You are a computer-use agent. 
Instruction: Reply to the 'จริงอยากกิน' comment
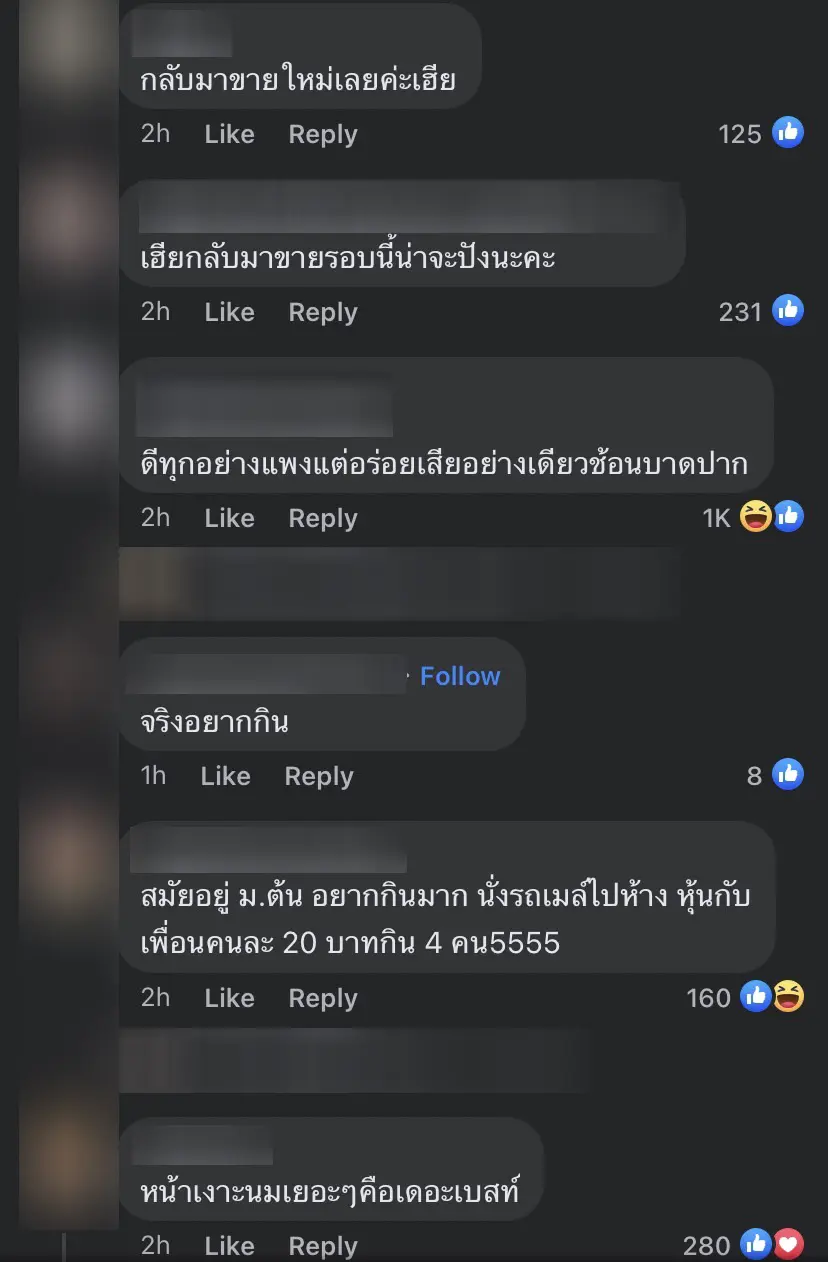(x=319, y=776)
